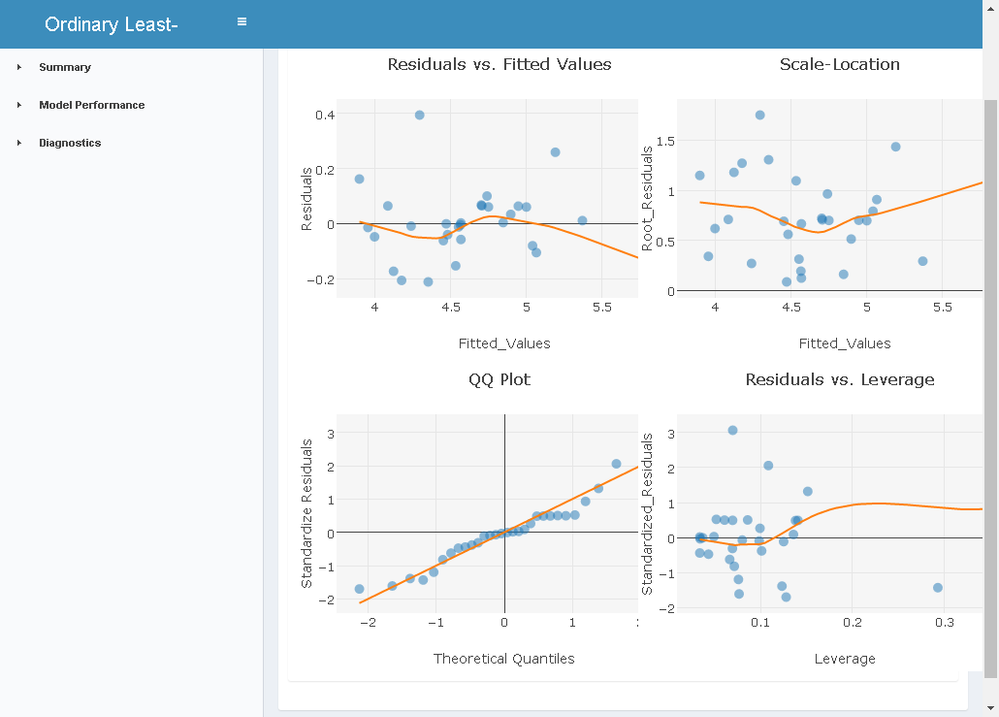Toggle the sidebar with the hamburger icon

(242, 22)
